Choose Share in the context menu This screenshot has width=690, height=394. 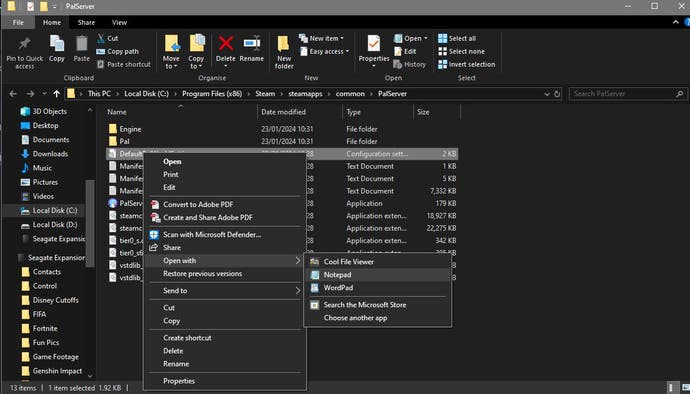click(x=172, y=247)
